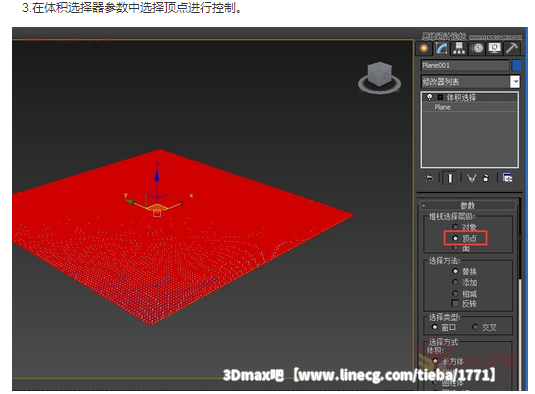Open the 修改器列表 dropdown
This screenshot has width=535, height=394.
point(470,82)
